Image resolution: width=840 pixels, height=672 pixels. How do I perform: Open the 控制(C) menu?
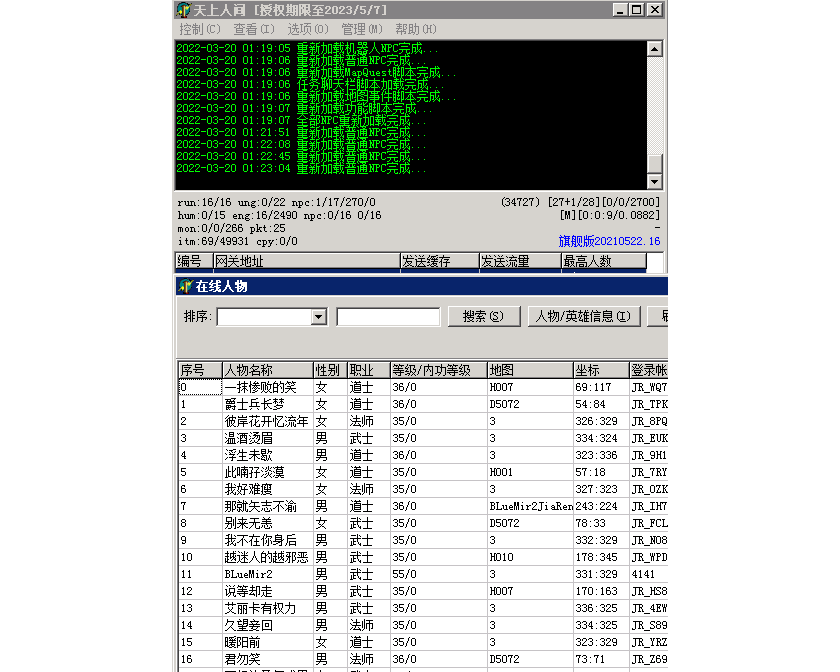tap(200, 30)
